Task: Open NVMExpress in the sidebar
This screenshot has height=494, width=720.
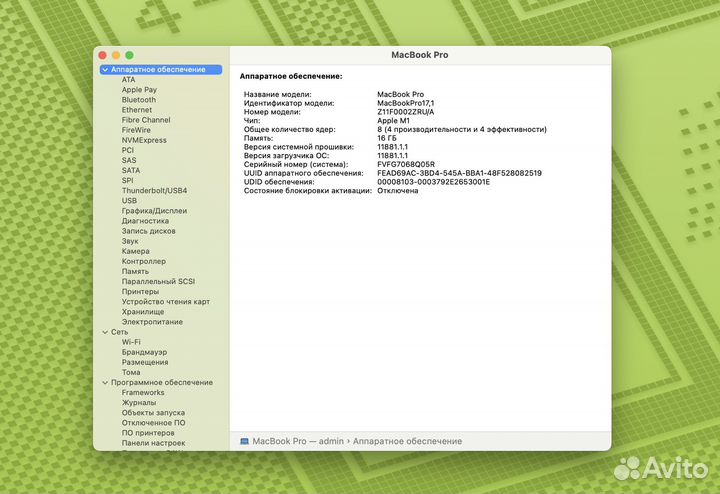Action: [144, 140]
